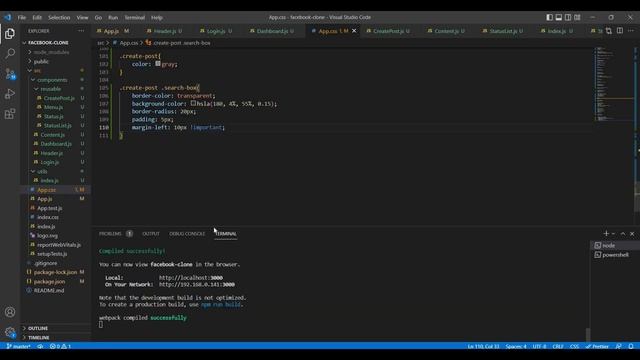This screenshot has width=640, height=360.
Task: Open the Terminal menu
Action: click(x=135, y=18)
